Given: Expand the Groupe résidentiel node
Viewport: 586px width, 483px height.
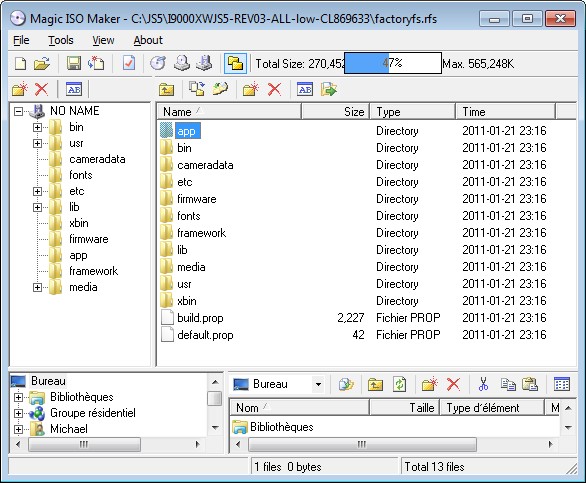Looking at the screenshot, I should pos(18,413).
